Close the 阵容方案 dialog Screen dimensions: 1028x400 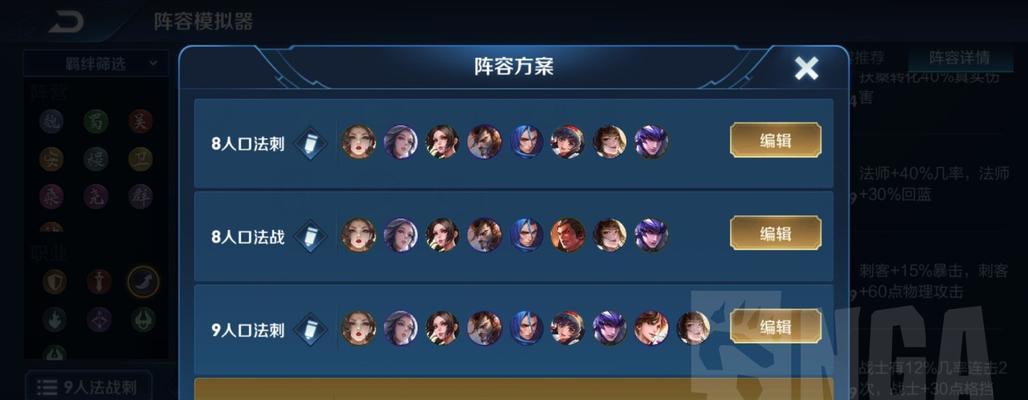pos(806,68)
